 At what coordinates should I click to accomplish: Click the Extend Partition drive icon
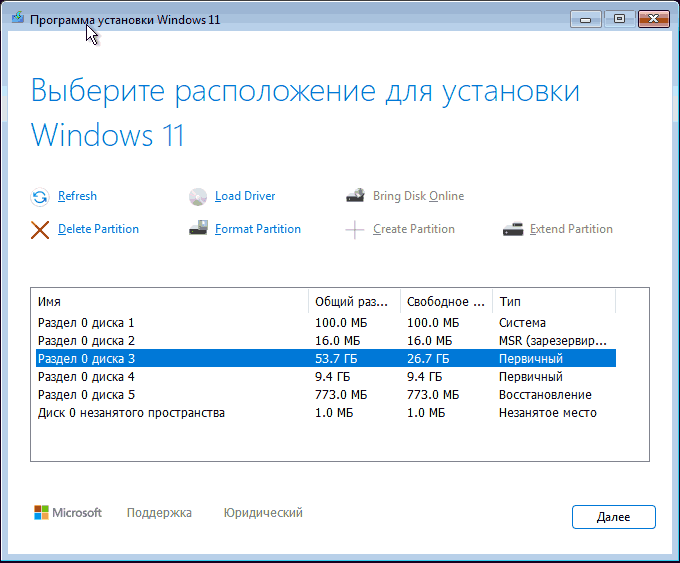coord(513,229)
